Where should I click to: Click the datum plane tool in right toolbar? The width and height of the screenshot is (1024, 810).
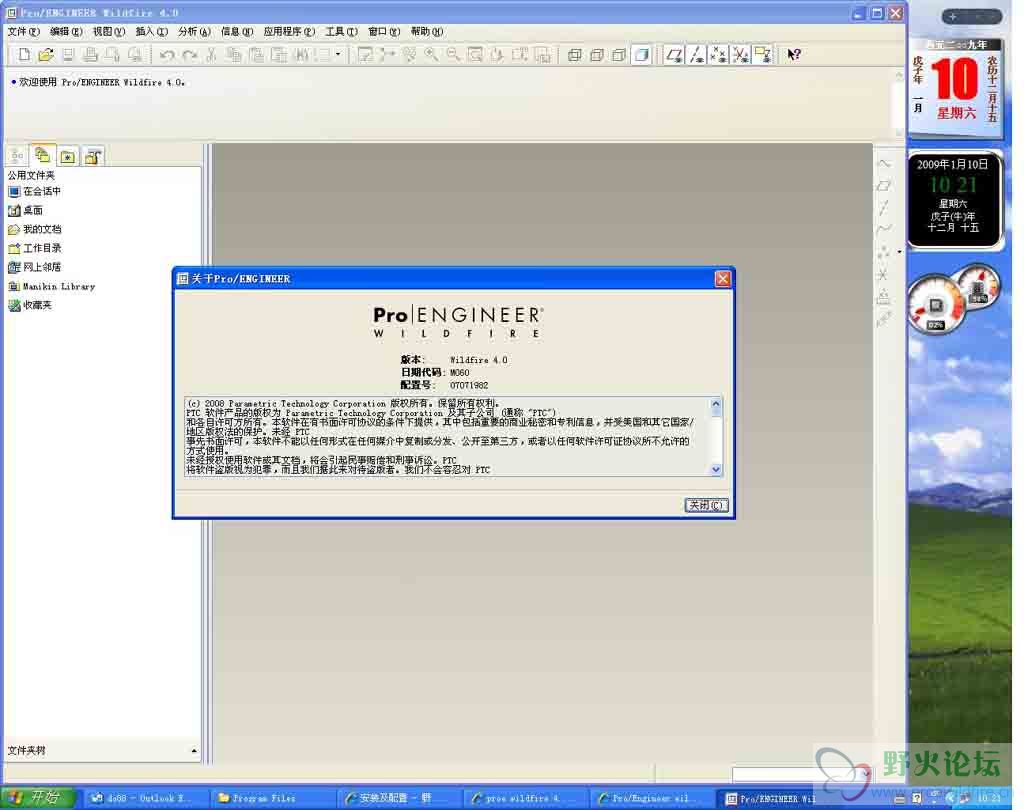coord(884,186)
